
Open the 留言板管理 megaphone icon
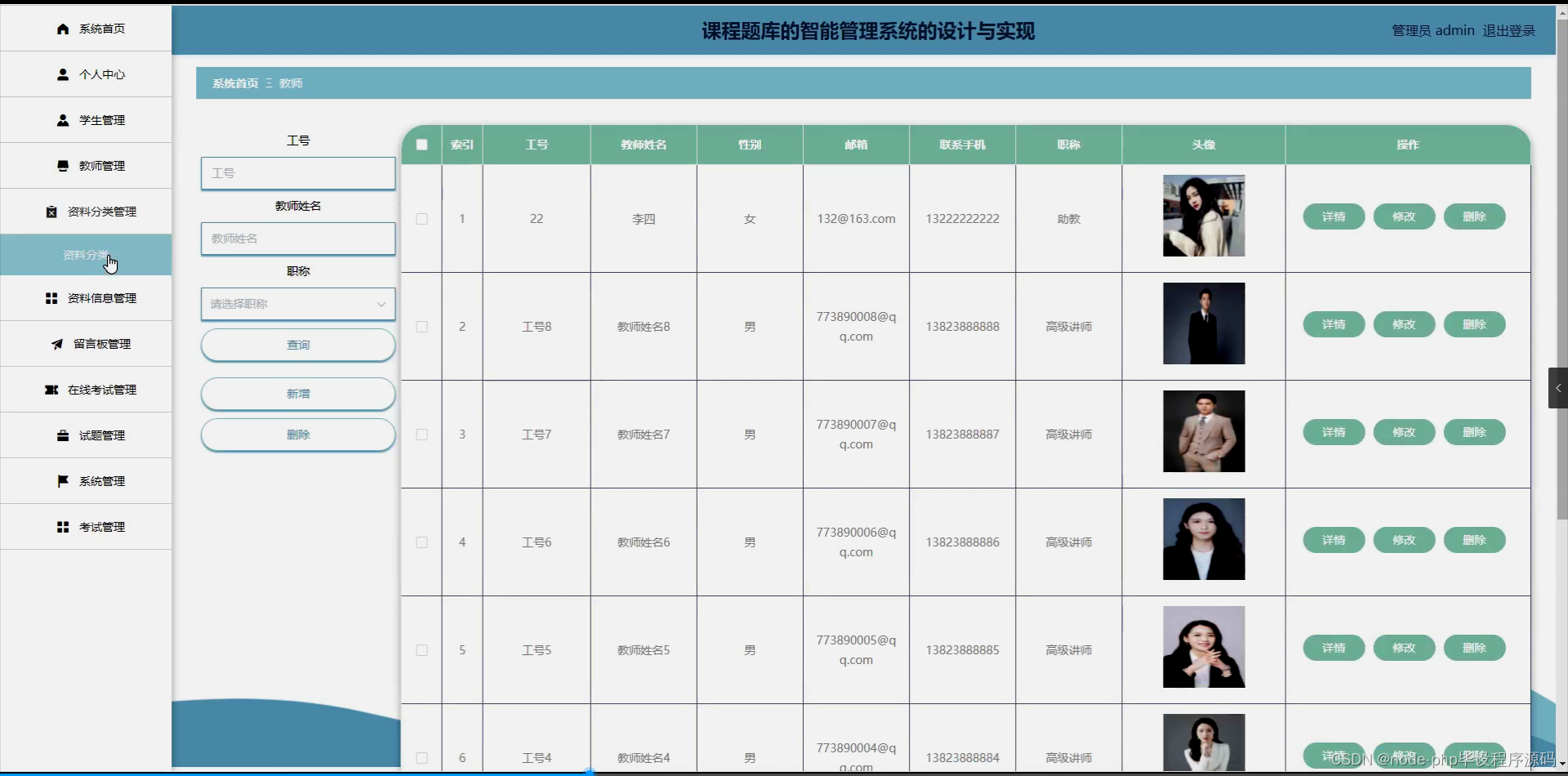pos(57,344)
